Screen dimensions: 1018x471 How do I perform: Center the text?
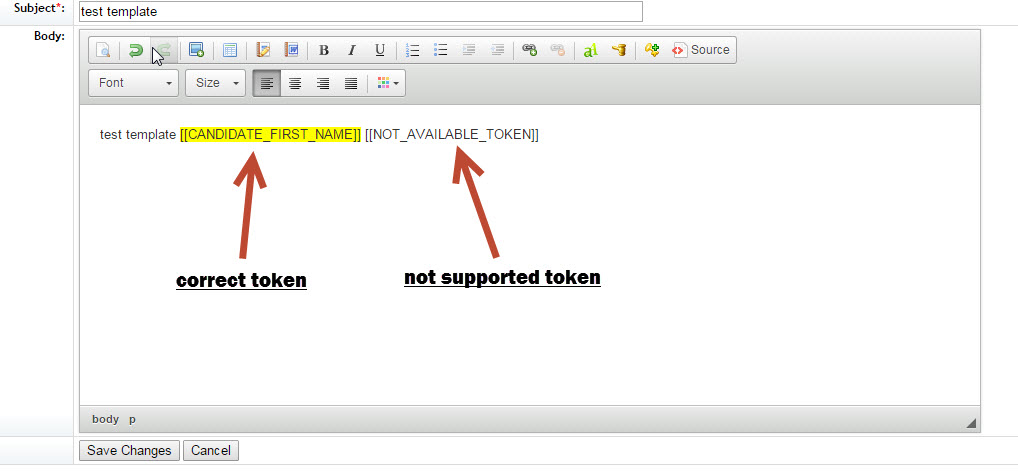pos(295,83)
